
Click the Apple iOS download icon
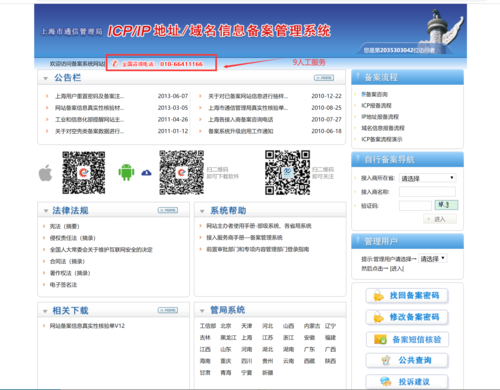(45, 173)
